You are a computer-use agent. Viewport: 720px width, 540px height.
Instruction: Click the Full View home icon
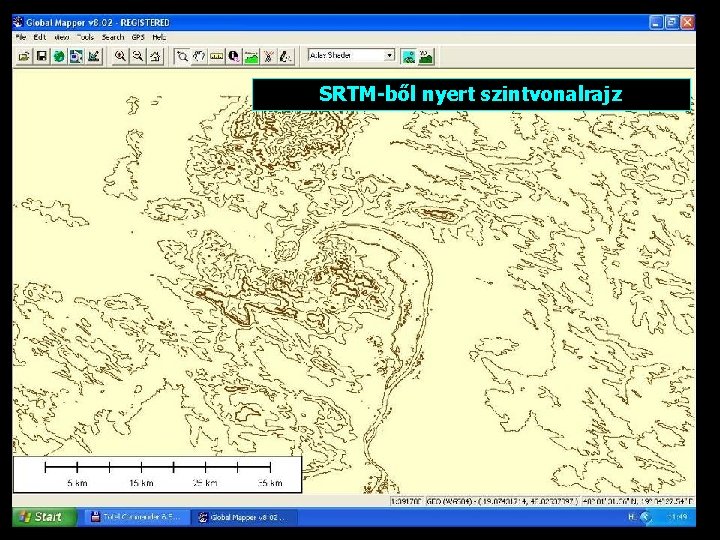(x=156, y=56)
